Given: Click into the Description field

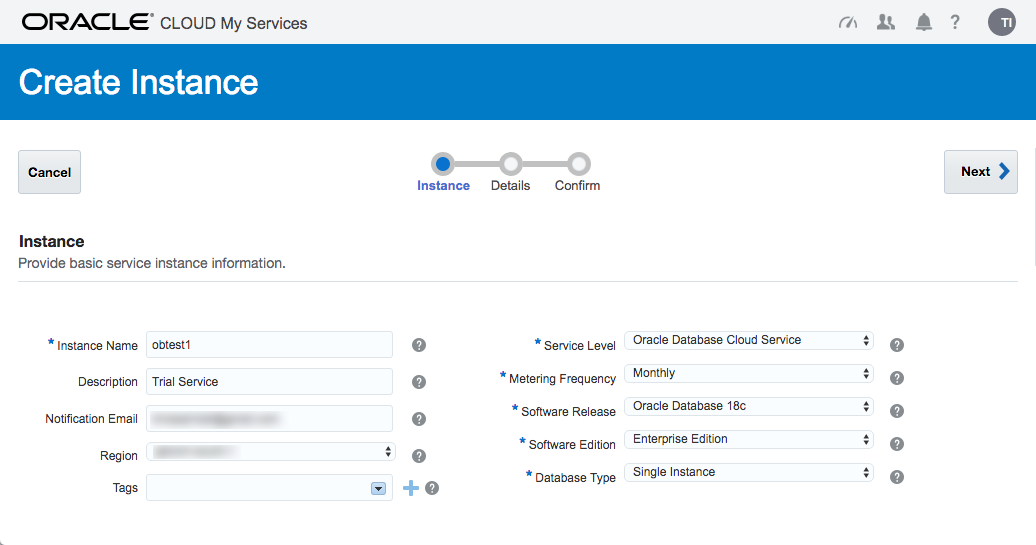Looking at the screenshot, I should click(270, 382).
